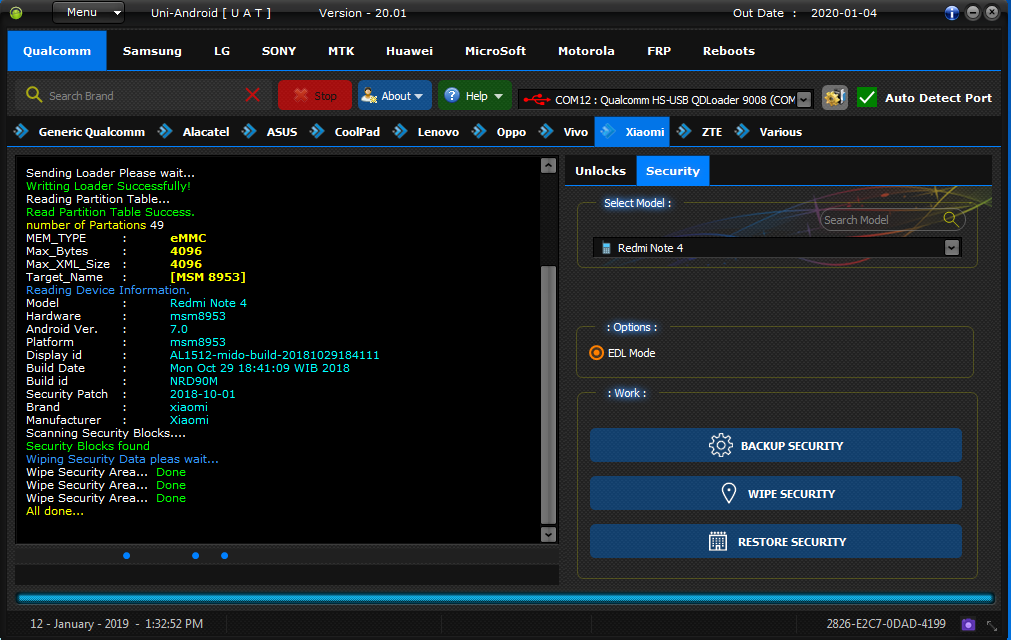Select the EDL Mode radio option
This screenshot has width=1011, height=640.
(596, 353)
